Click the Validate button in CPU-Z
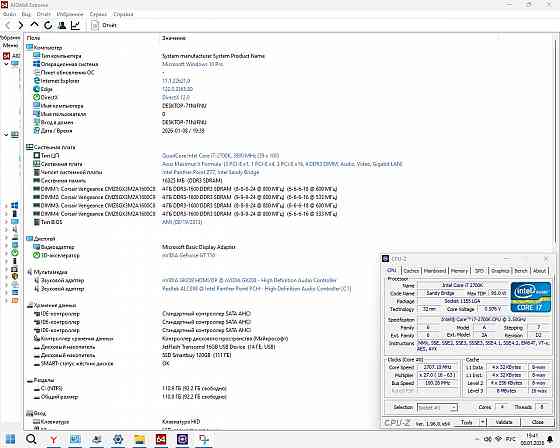 504,422
